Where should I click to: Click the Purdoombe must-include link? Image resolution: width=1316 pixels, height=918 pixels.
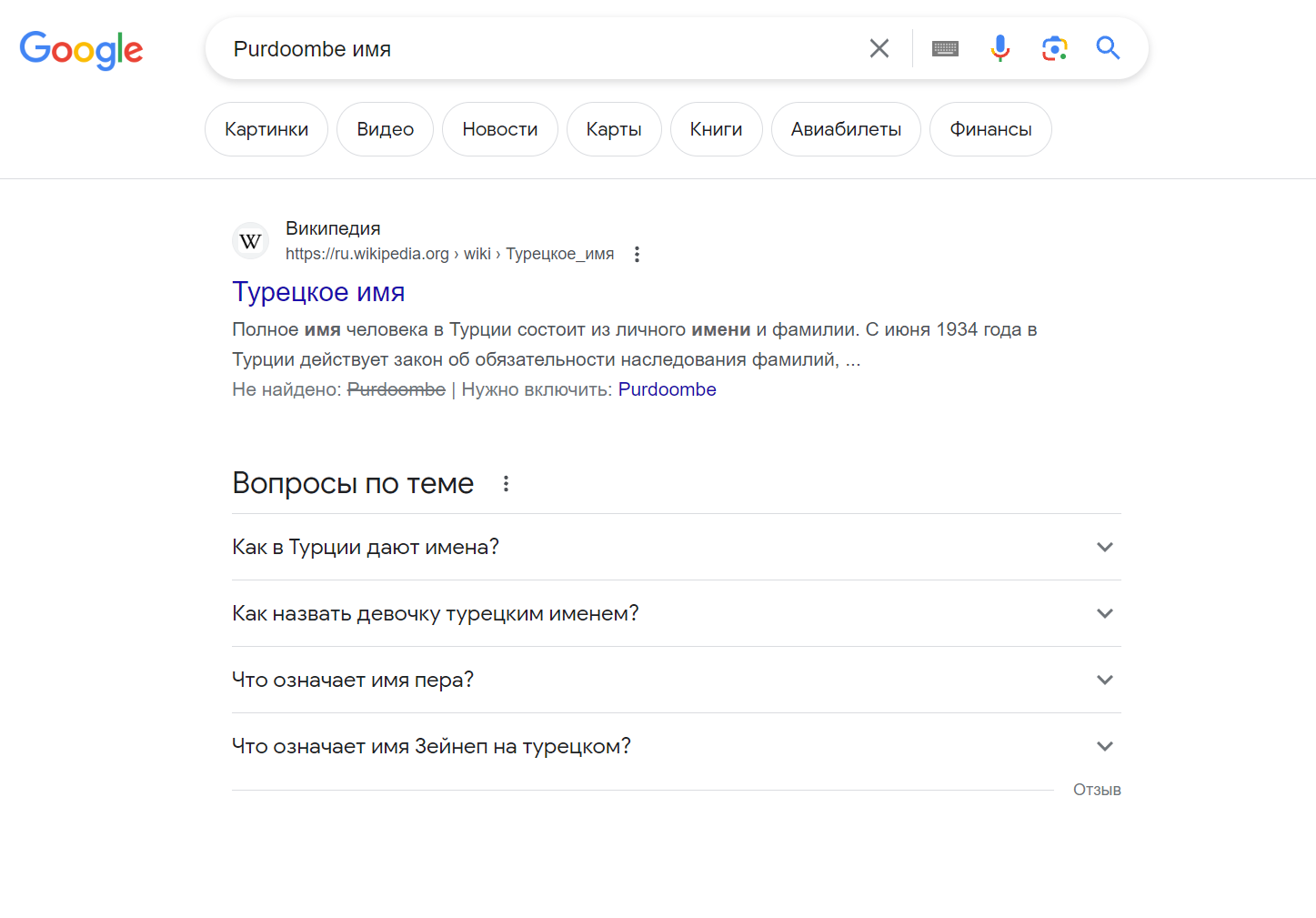click(667, 389)
